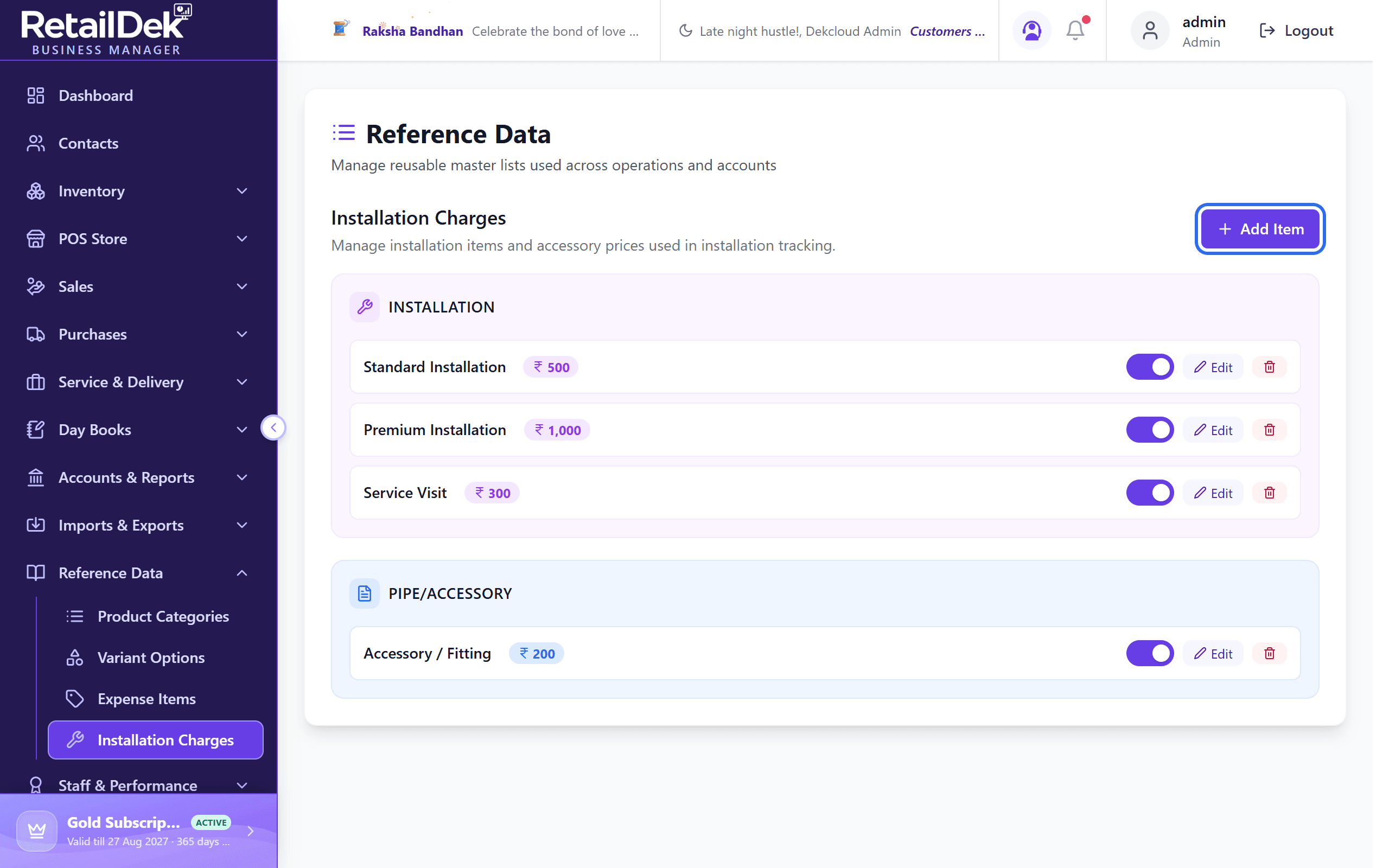Image resolution: width=1389 pixels, height=868 pixels.
Task: Log out using the Logout link
Action: click(x=1296, y=30)
